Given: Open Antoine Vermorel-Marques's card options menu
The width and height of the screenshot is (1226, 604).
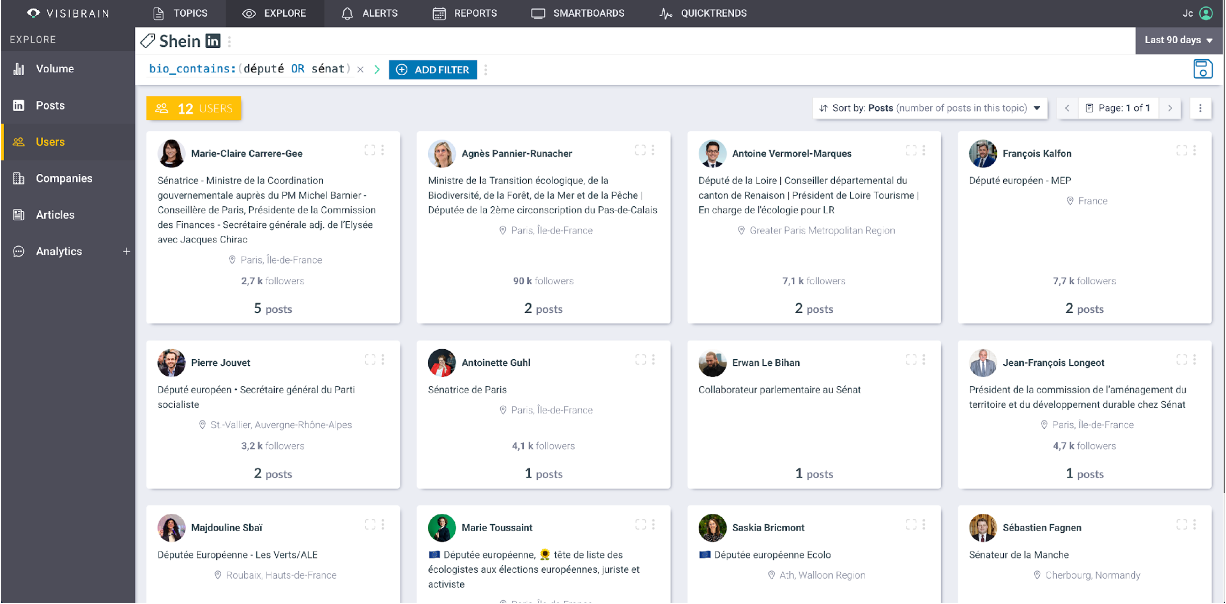Looking at the screenshot, I should pyautogui.click(x=924, y=150).
